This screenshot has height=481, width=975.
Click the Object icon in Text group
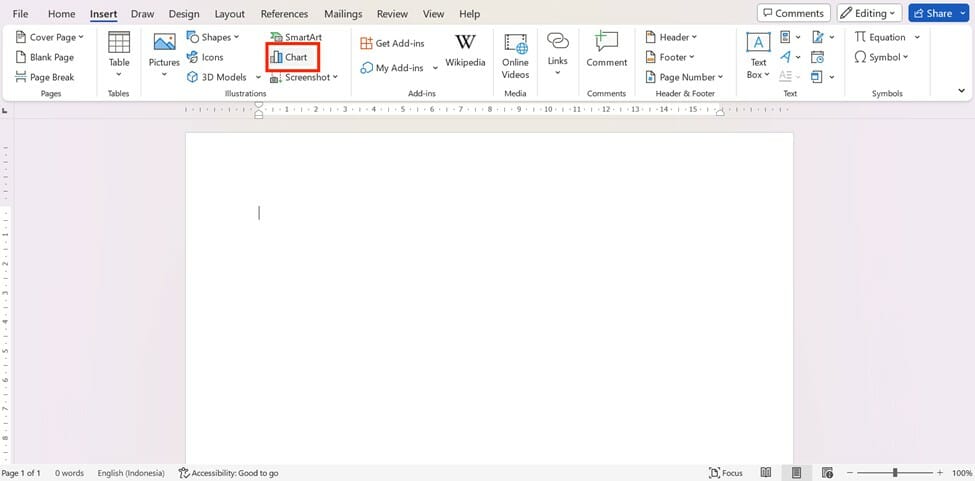click(x=817, y=77)
